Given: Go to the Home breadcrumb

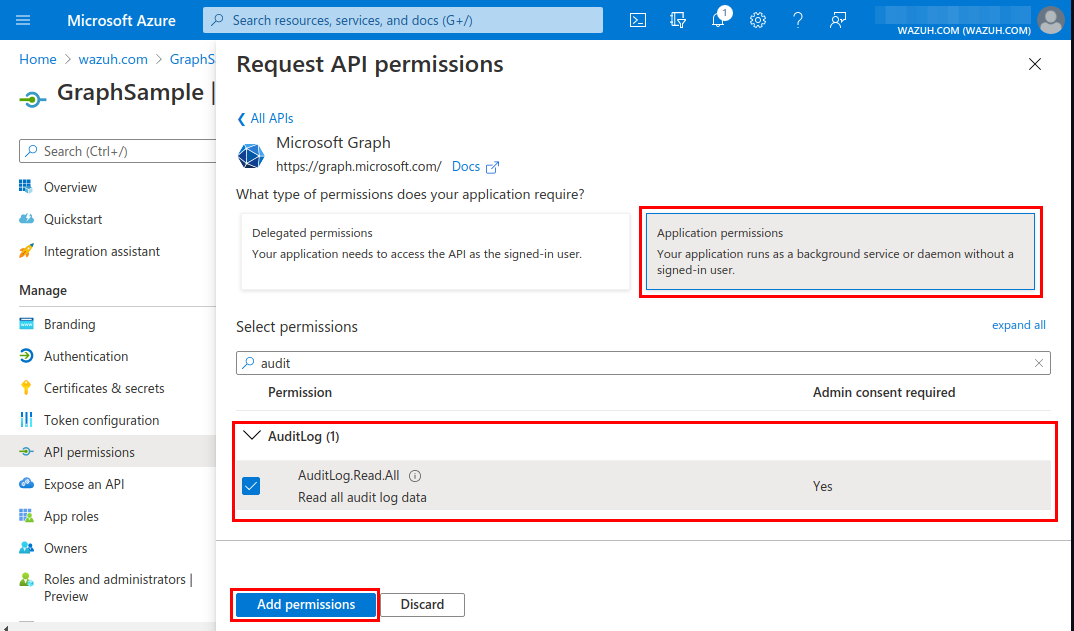Looking at the screenshot, I should coord(38,60).
